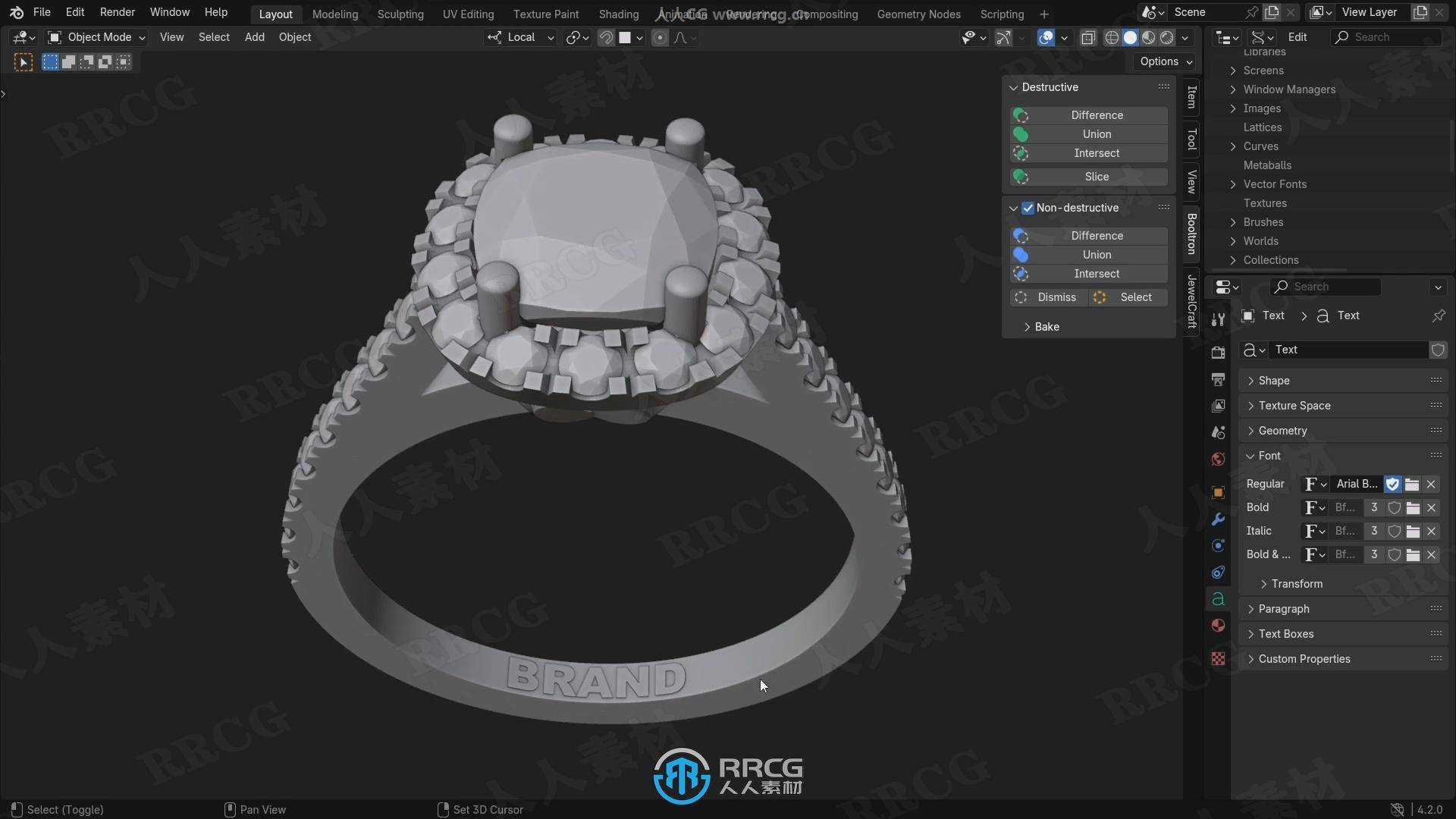Expand the Bake section
Image resolution: width=1456 pixels, height=819 pixels.
tap(1046, 327)
